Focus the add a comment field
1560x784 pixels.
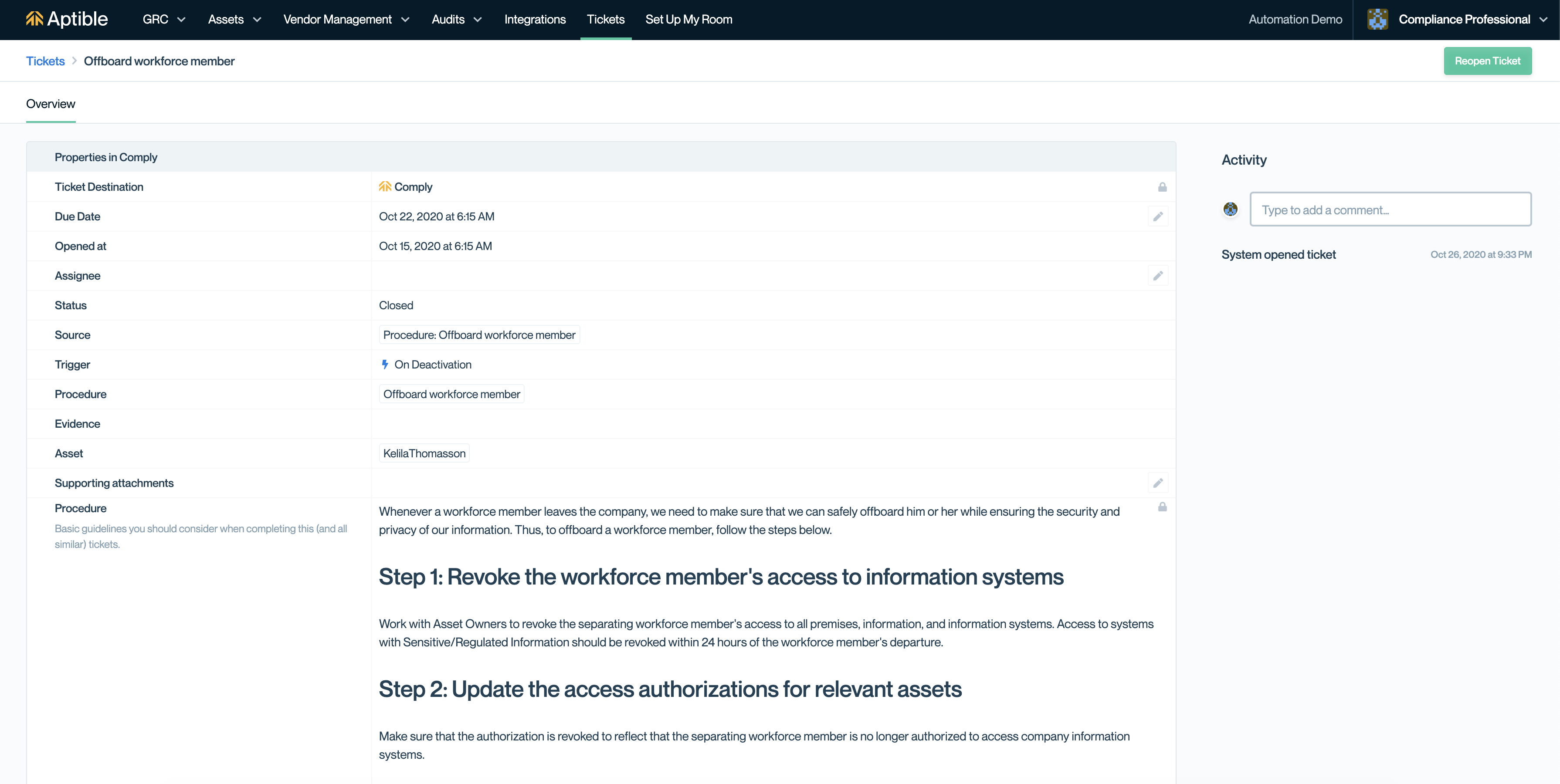click(x=1390, y=210)
